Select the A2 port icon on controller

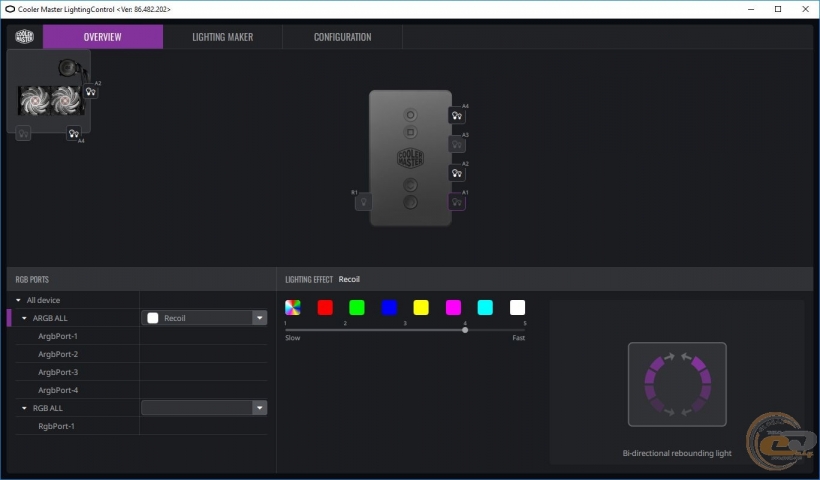tap(457, 173)
